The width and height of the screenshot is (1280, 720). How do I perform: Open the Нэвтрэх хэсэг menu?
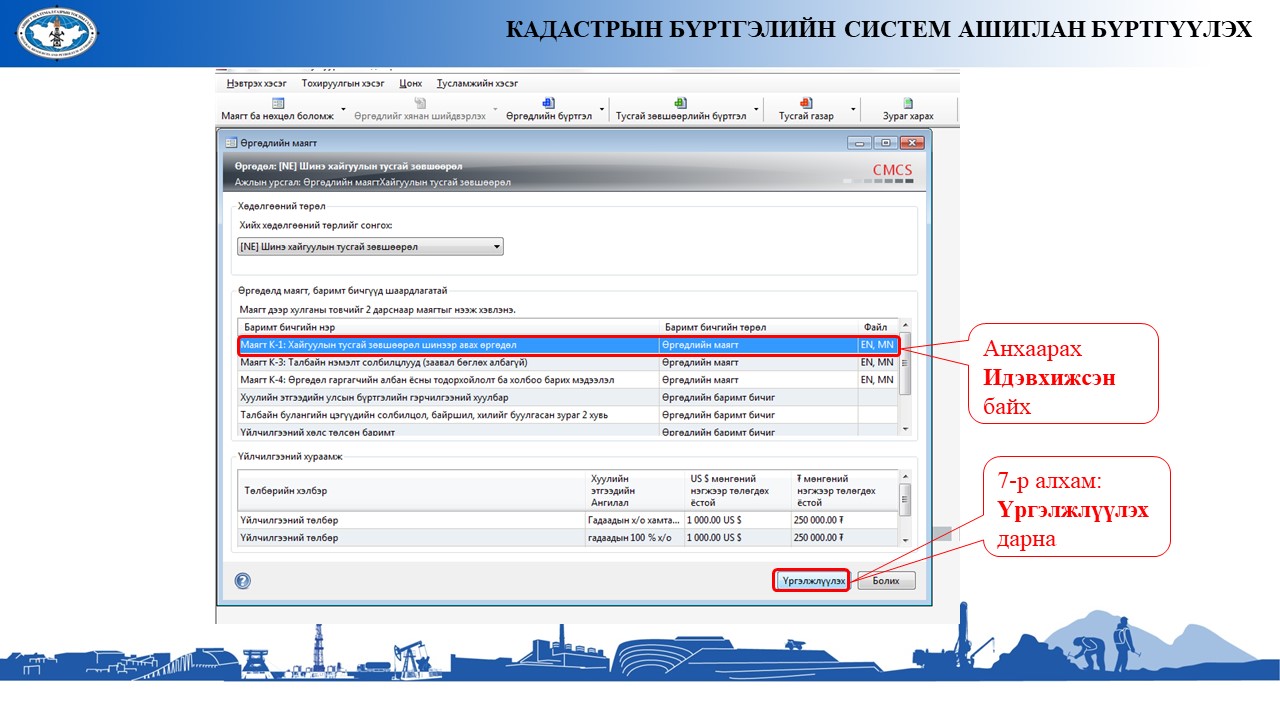point(256,83)
